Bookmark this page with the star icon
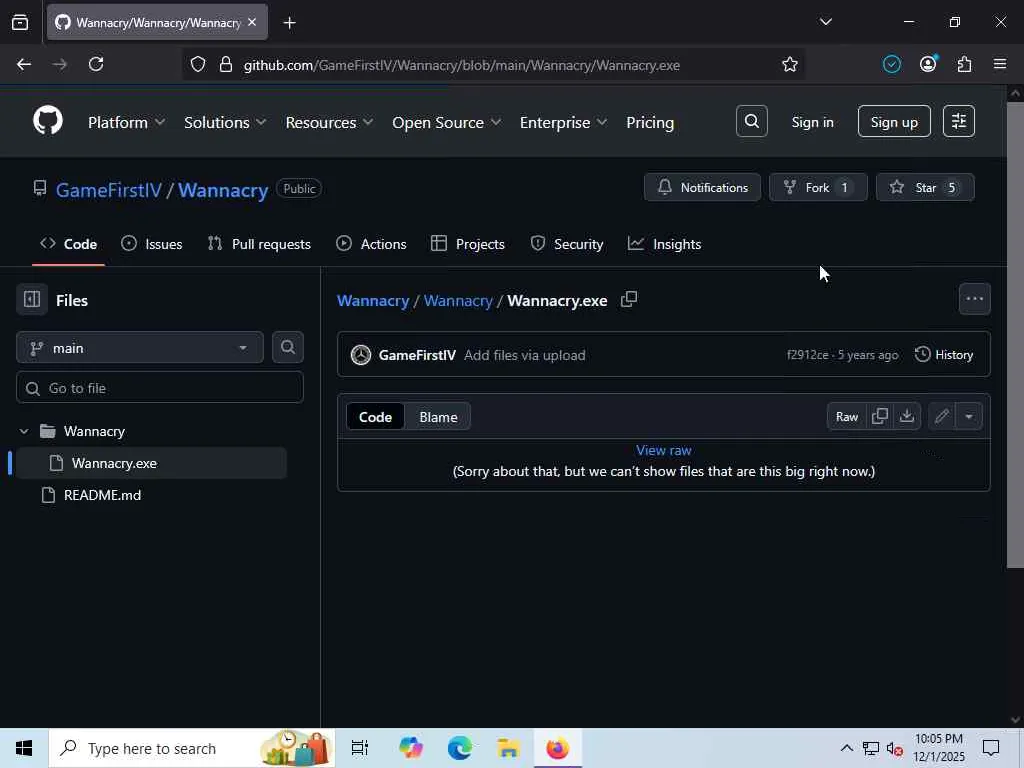Screen dimensions: 1024x768 [x=790, y=65]
